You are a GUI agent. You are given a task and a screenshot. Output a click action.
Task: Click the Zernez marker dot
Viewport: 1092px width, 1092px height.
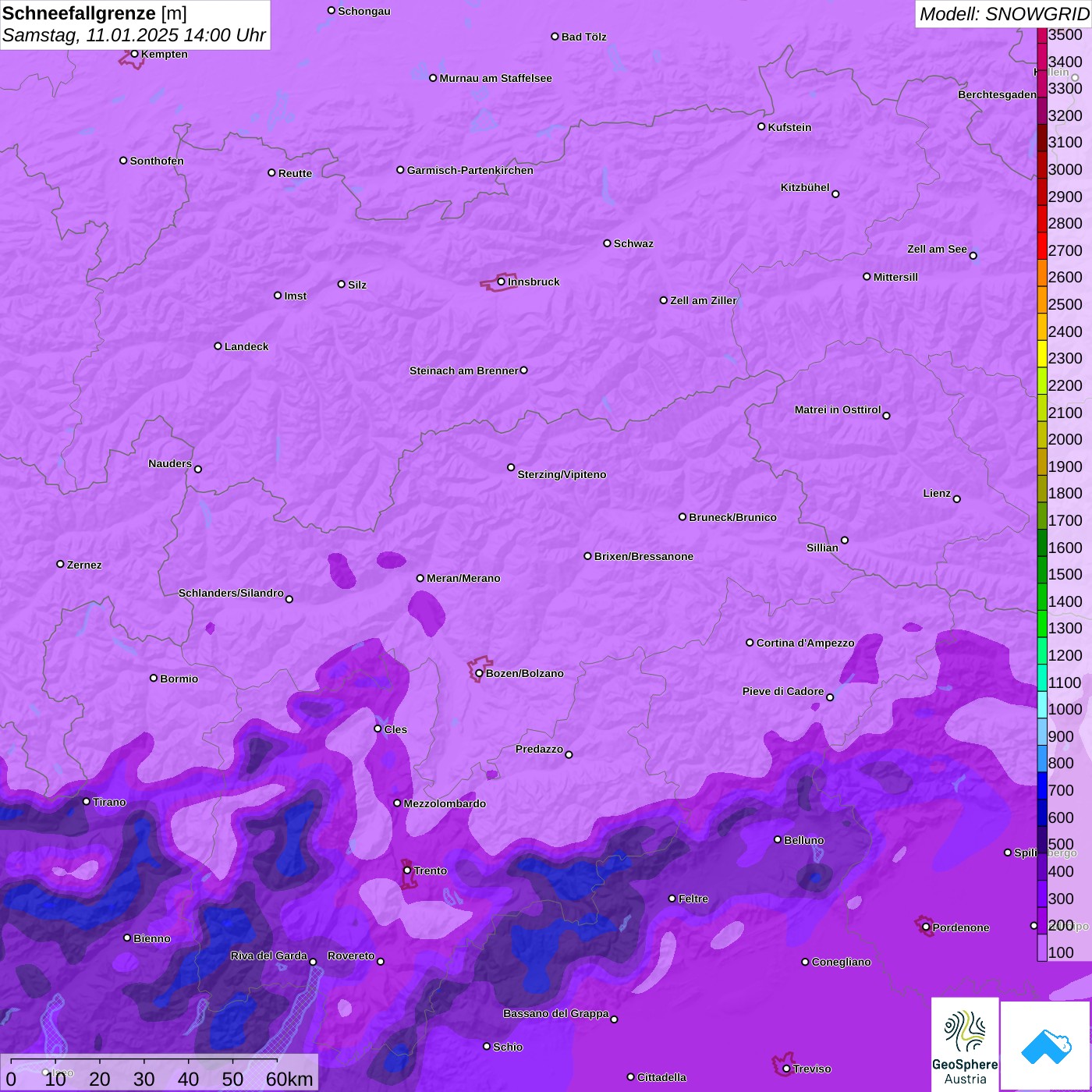tap(61, 564)
